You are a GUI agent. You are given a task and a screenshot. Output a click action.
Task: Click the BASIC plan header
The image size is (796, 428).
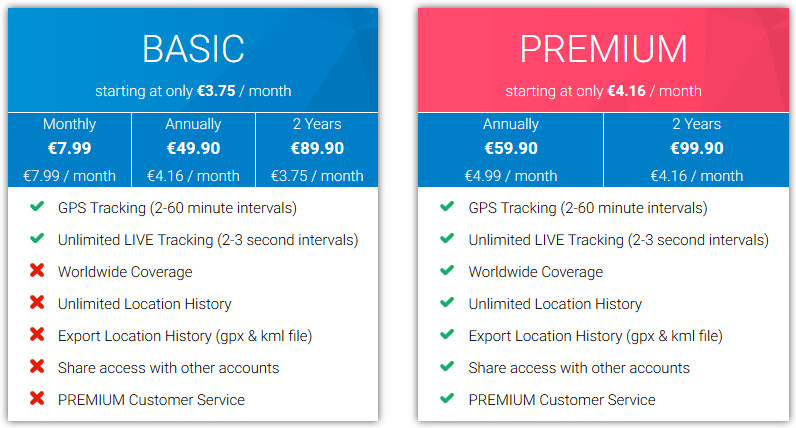tap(193, 49)
